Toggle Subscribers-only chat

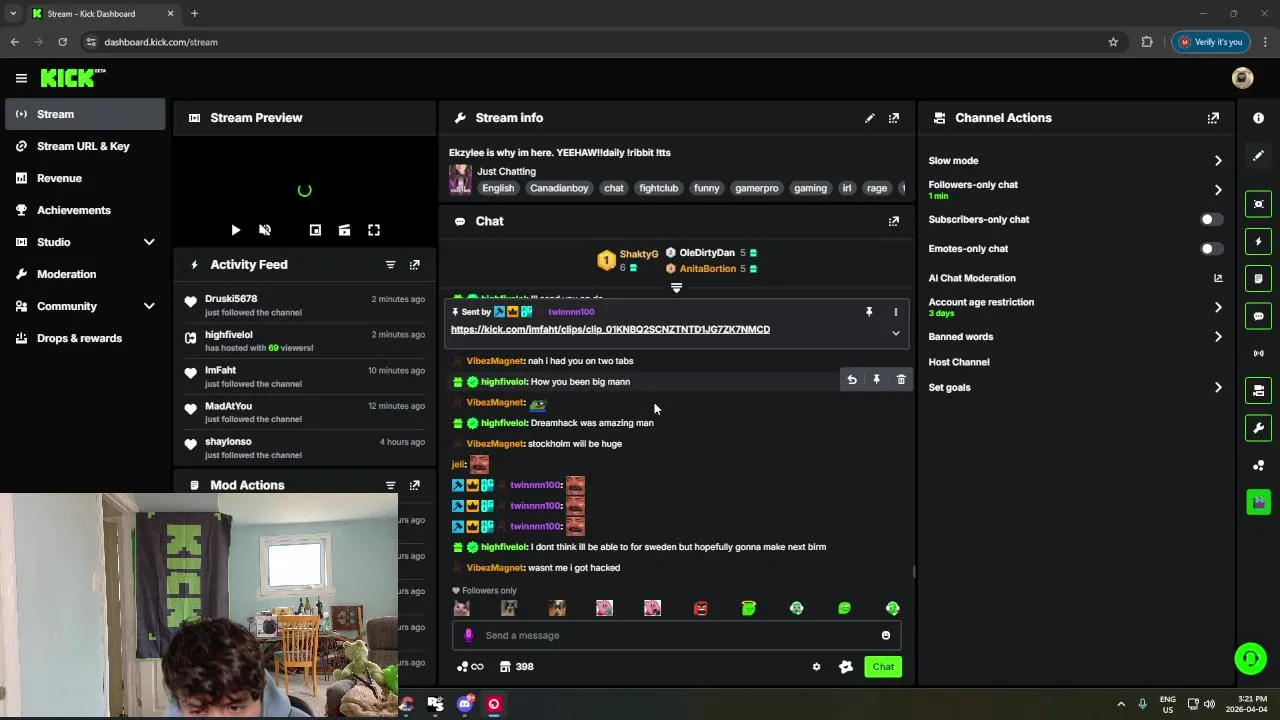[1210, 219]
